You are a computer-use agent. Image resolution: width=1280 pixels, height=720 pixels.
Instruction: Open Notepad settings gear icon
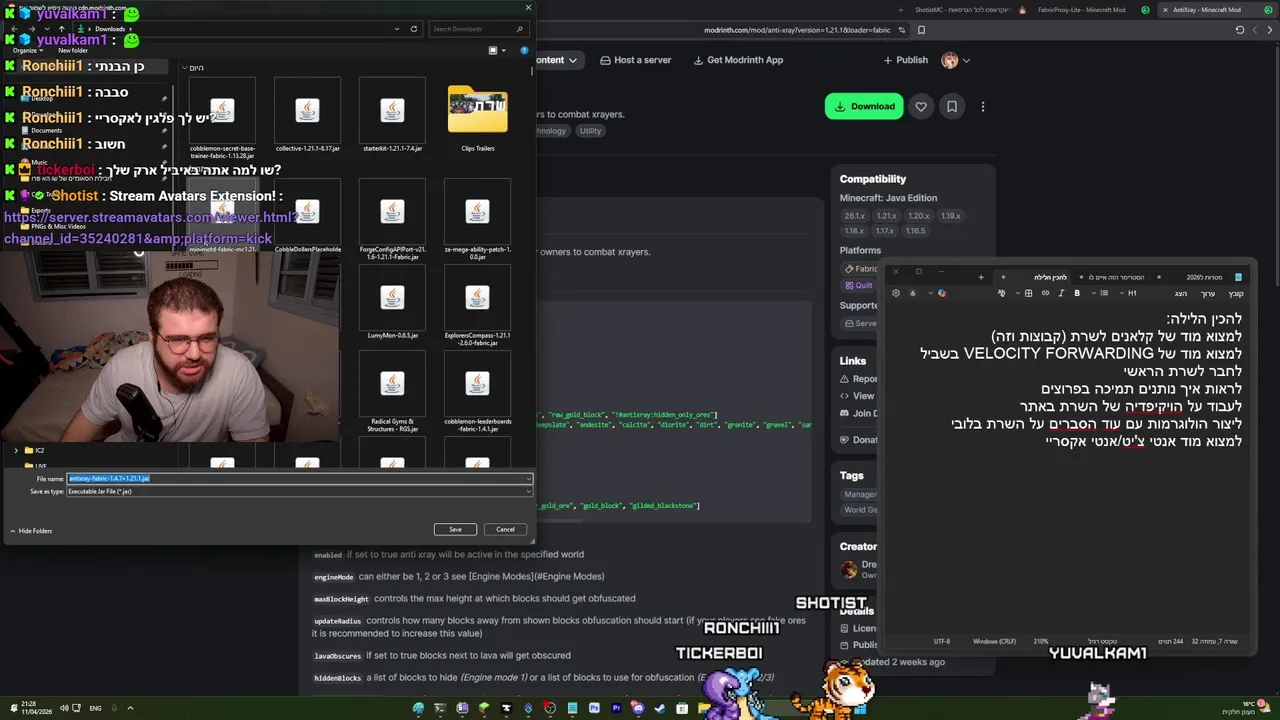(896, 293)
